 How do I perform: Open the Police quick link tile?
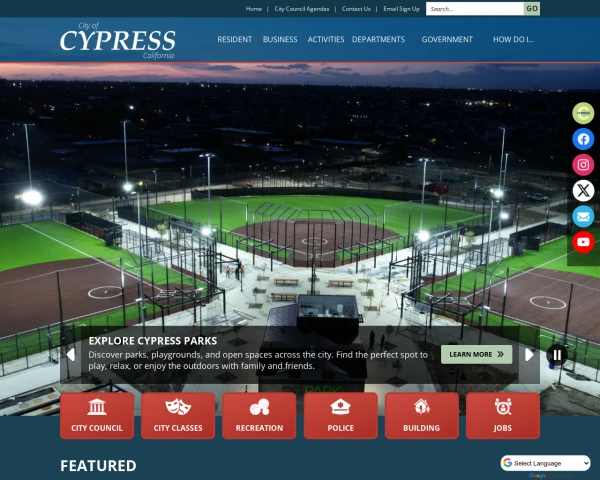[x=341, y=415]
